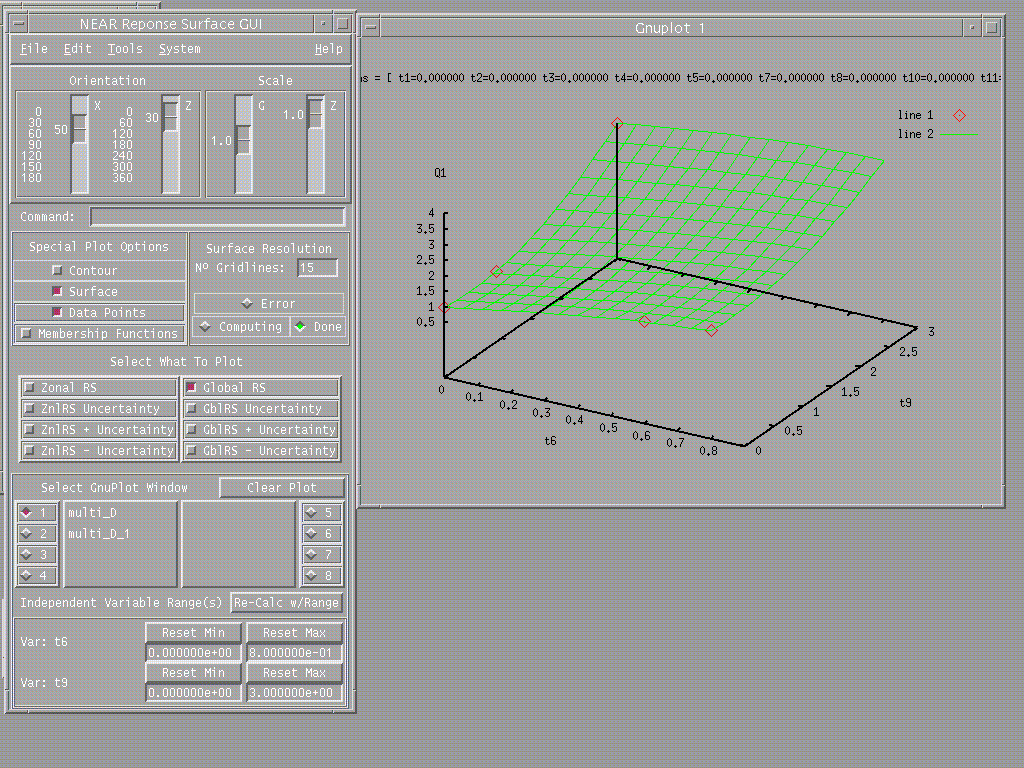
Task: Select GnuPlot window 2
Action: (x=38, y=534)
